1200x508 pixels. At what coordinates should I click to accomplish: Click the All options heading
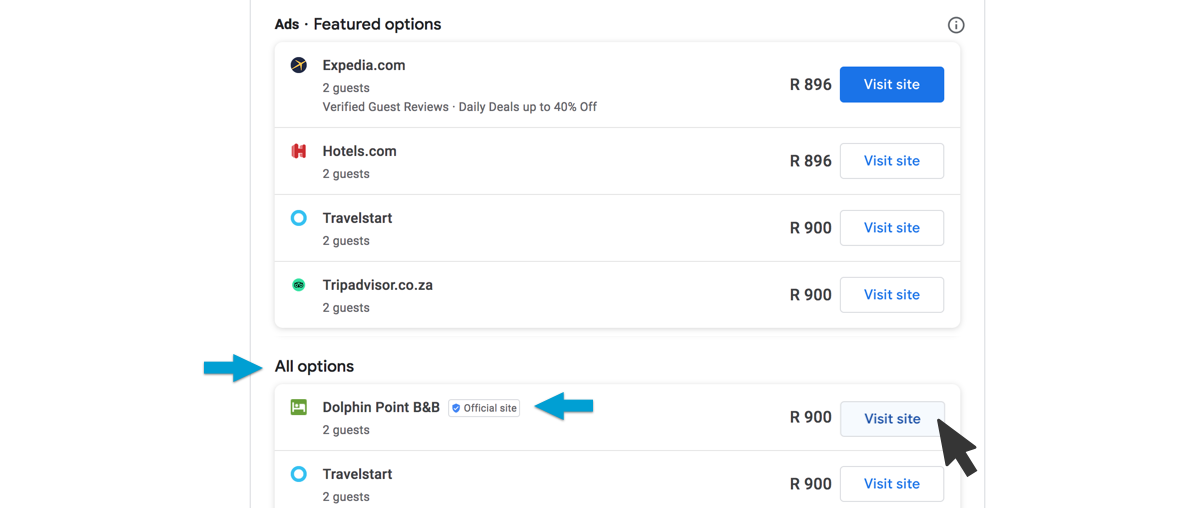pyautogui.click(x=314, y=366)
